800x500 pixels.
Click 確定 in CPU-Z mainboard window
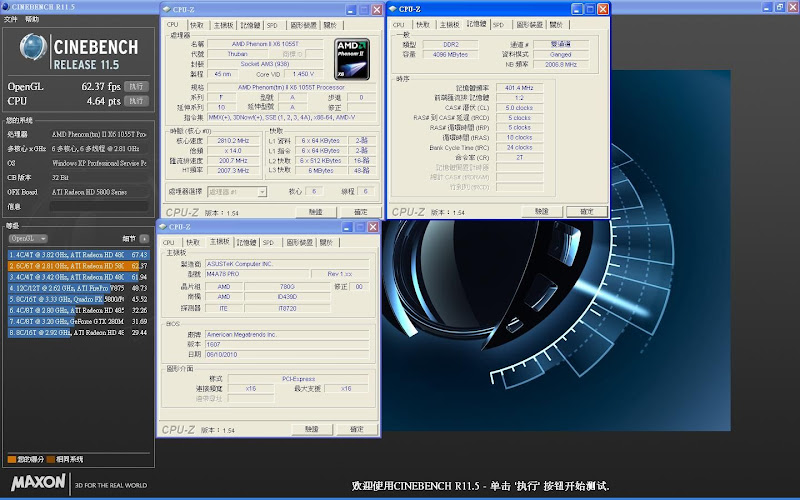point(357,430)
